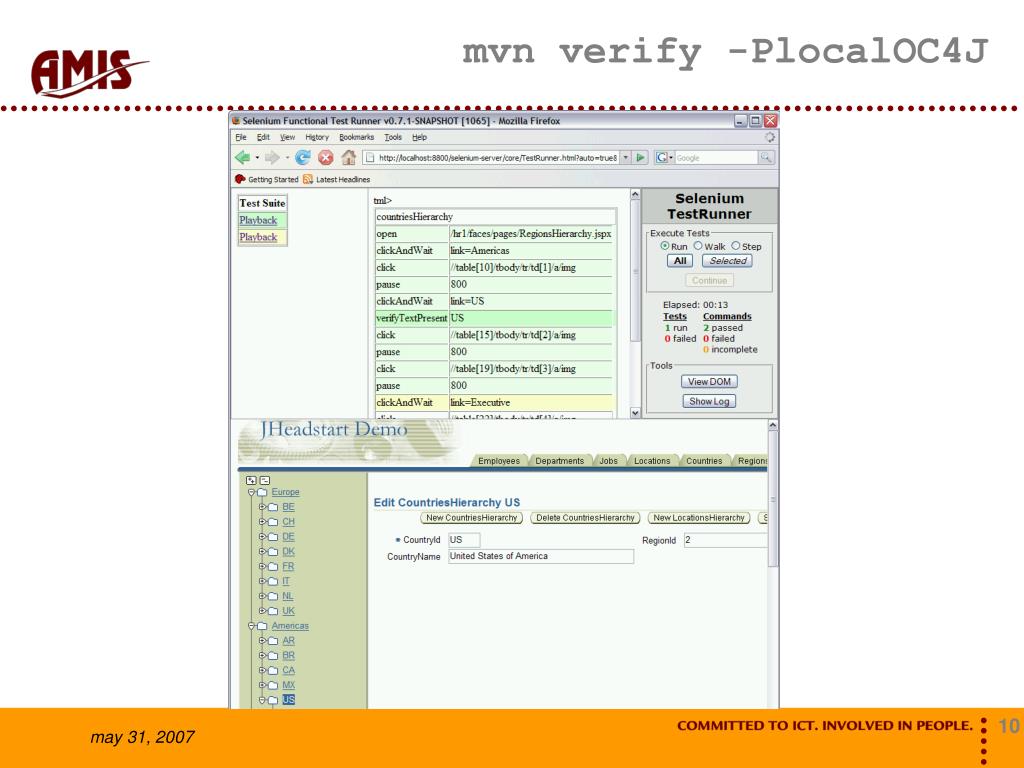The image size is (1024, 768).
Task: Click the FR folder icon
Action: [273, 566]
